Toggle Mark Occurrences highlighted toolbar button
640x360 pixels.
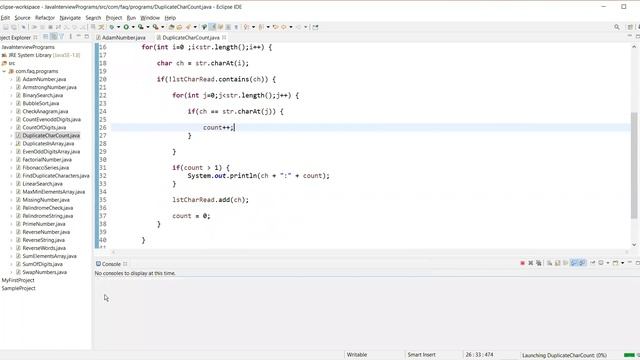(x=213, y=27)
